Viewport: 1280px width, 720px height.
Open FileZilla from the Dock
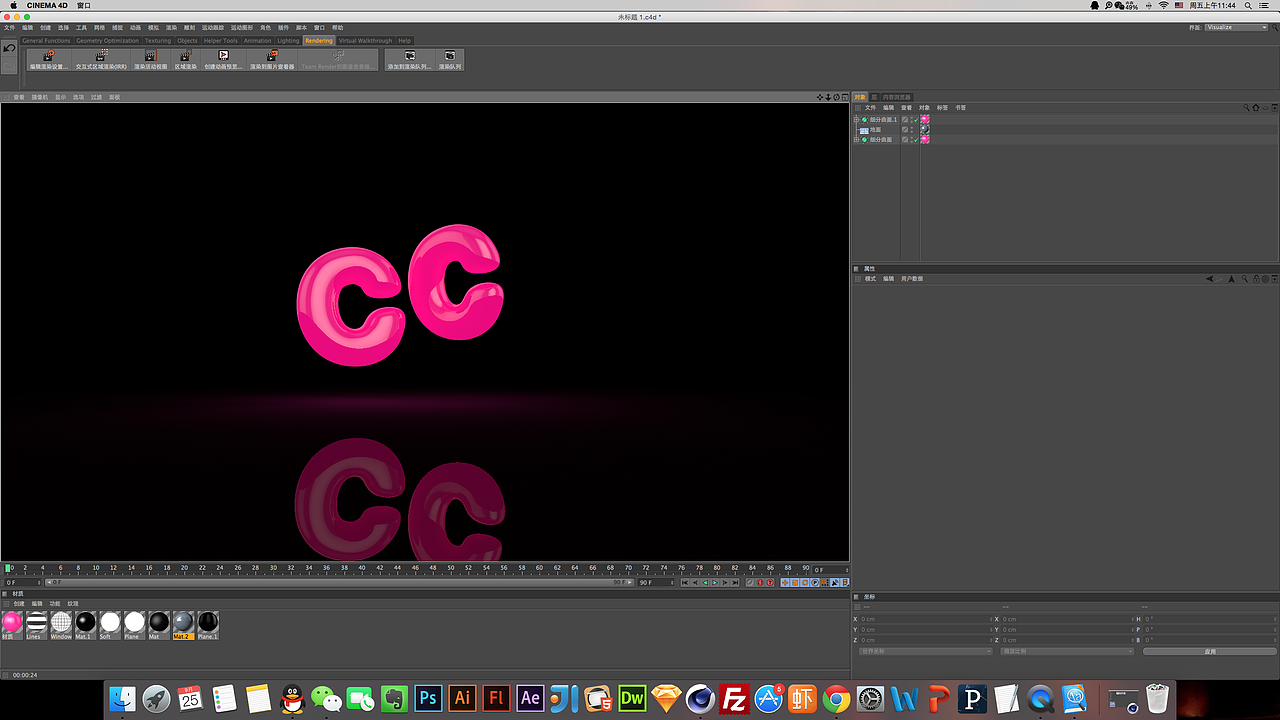pyautogui.click(x=734, y=698)
